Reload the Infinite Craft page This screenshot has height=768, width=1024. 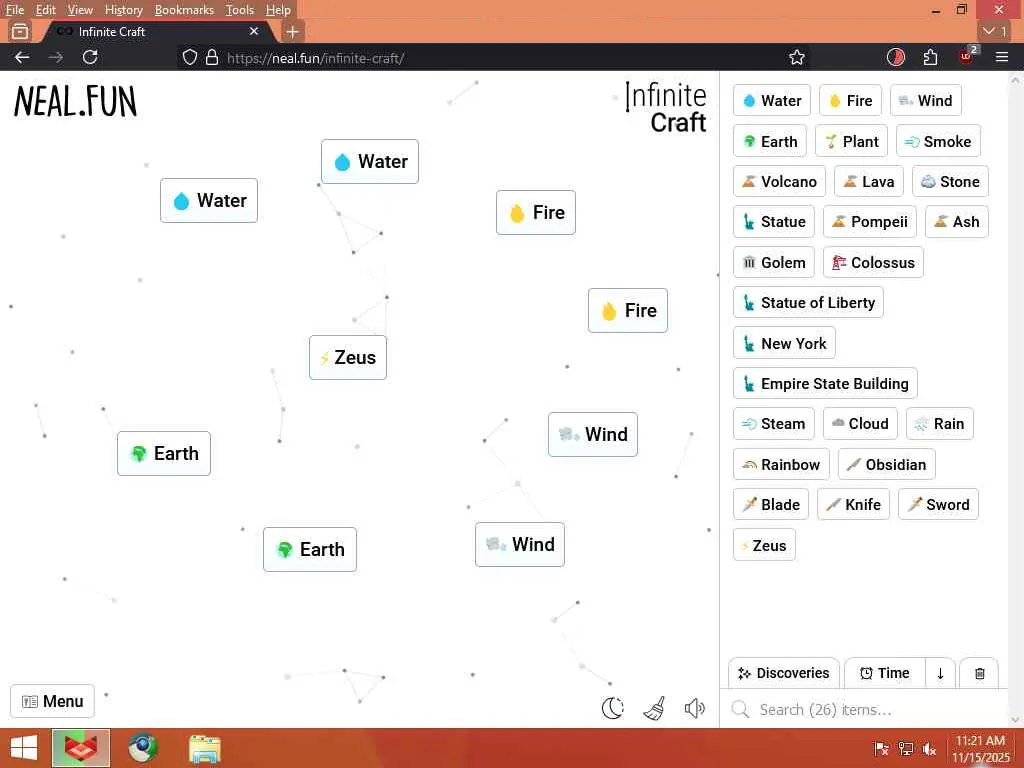pyautogui.click(x=90, y=57)
